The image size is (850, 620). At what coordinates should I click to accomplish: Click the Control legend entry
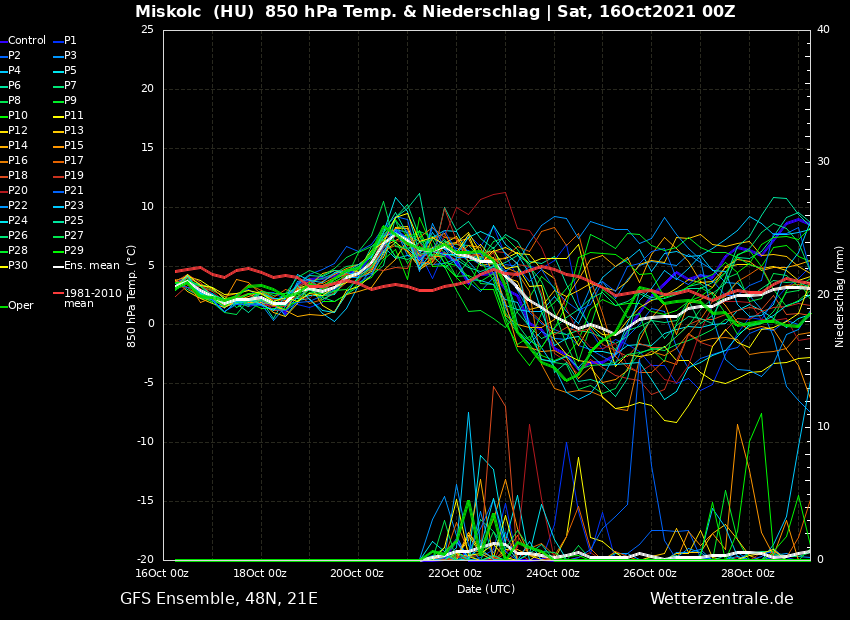pyautogui.click(x=26, y=41)
